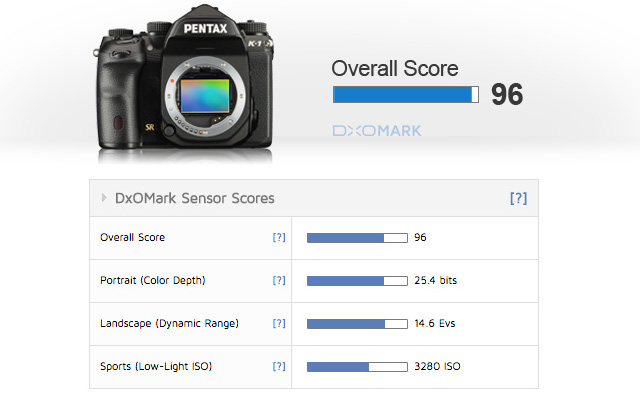Expand the DxOMark Sensor Scores triangle

coord(104,198)
